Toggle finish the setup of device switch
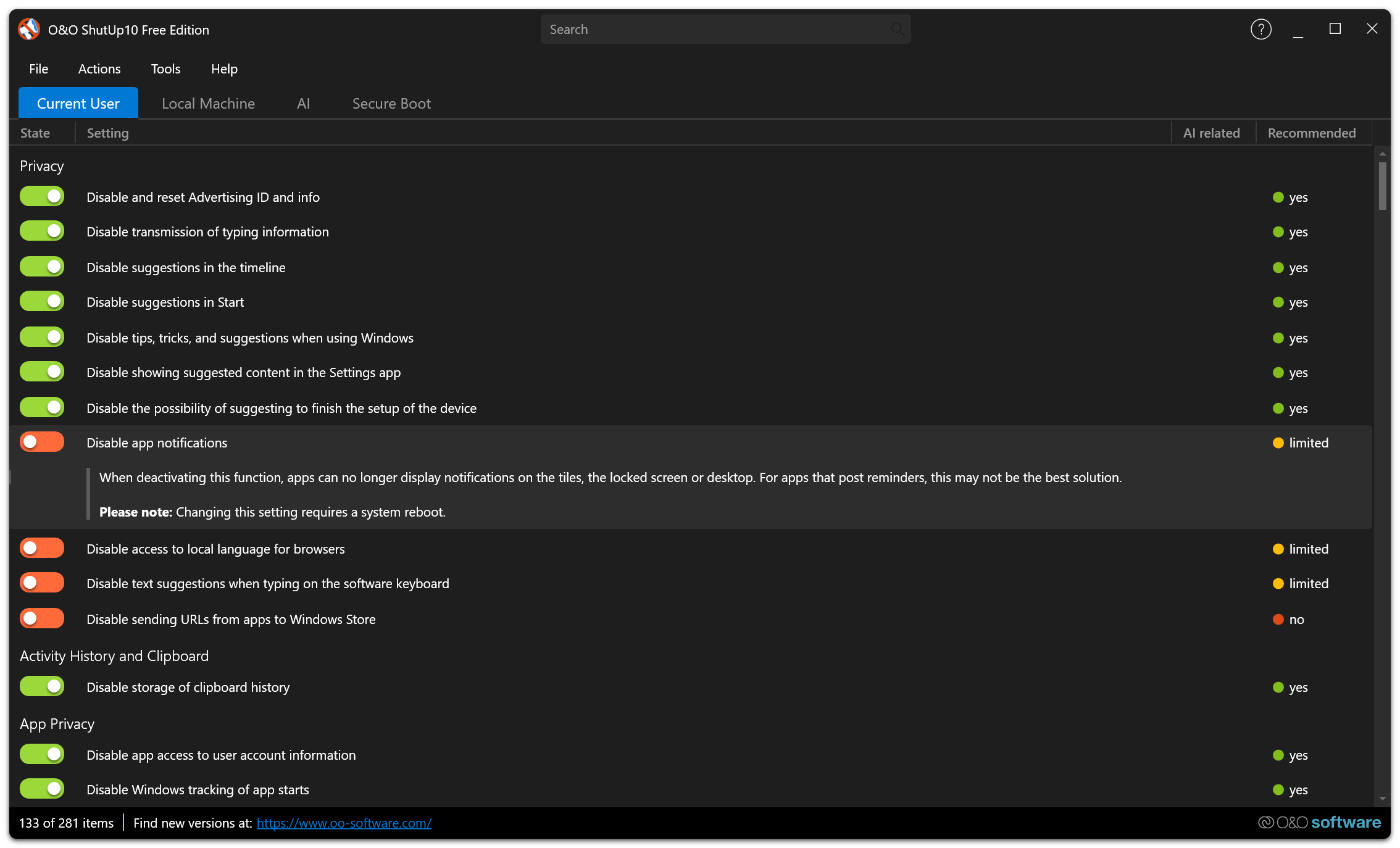Image resolution: width=1400 pixels, height=848 pixels. [42, 408]
